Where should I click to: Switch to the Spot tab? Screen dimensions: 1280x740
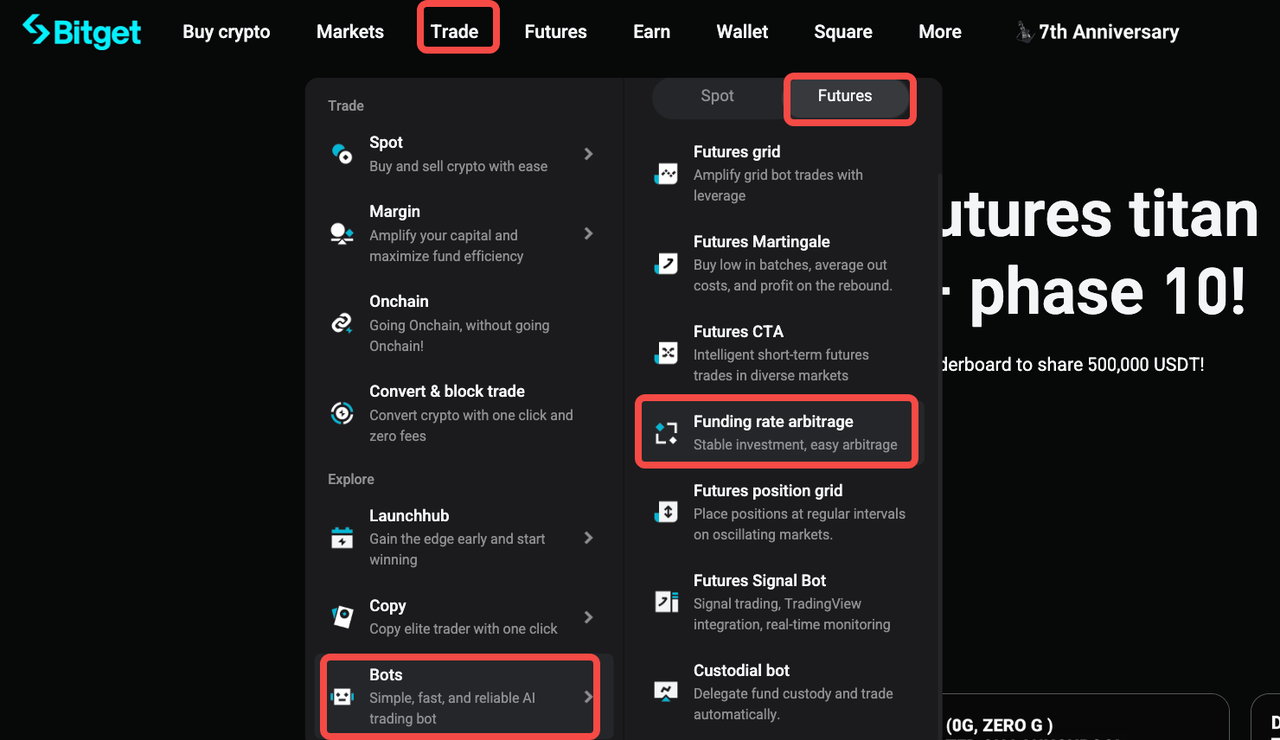(x=717, y=96)
